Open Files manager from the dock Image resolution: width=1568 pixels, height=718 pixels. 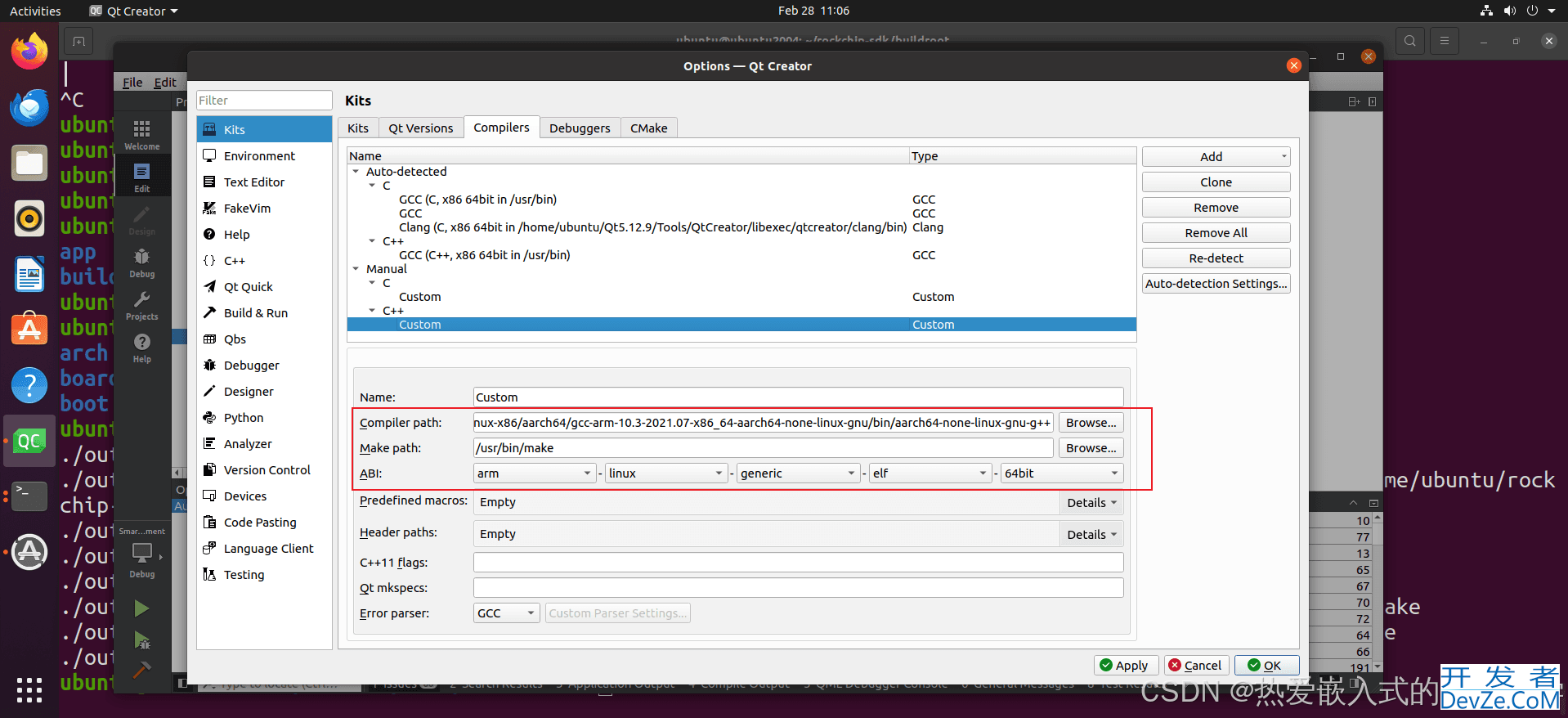coord(29,164)
